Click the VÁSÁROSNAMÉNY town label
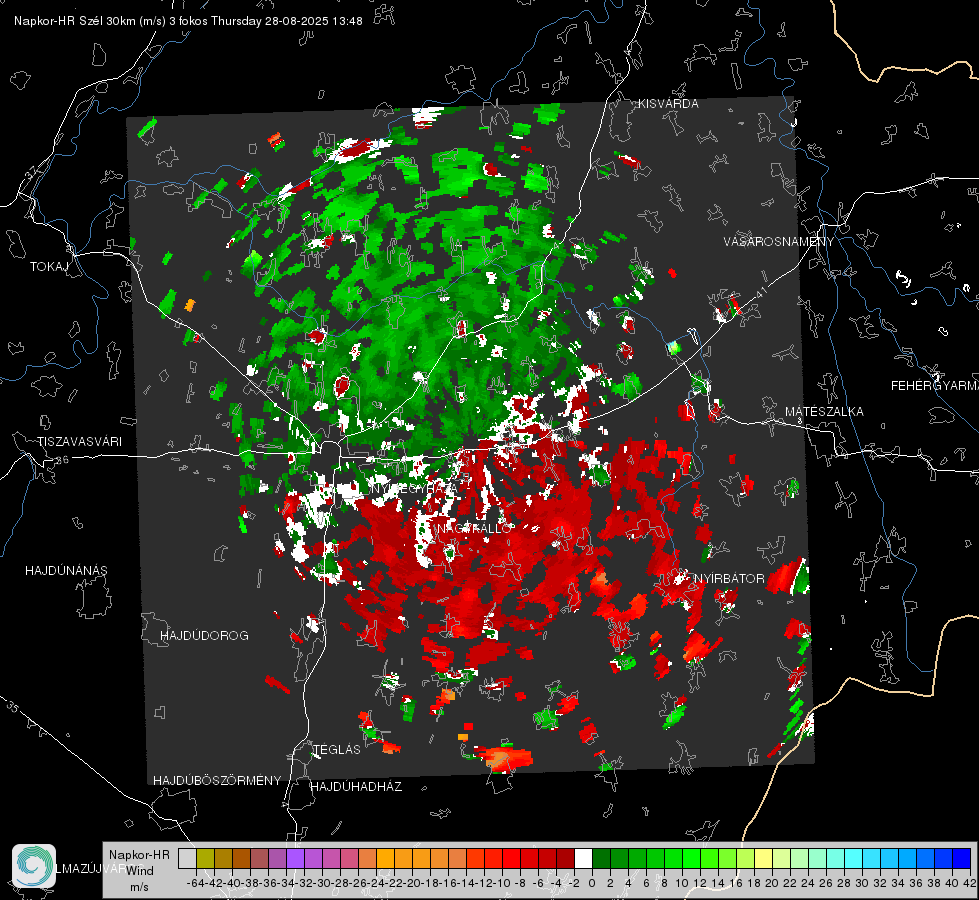The width and height of the screenshot is (979, 900). [x=779, y=242]
